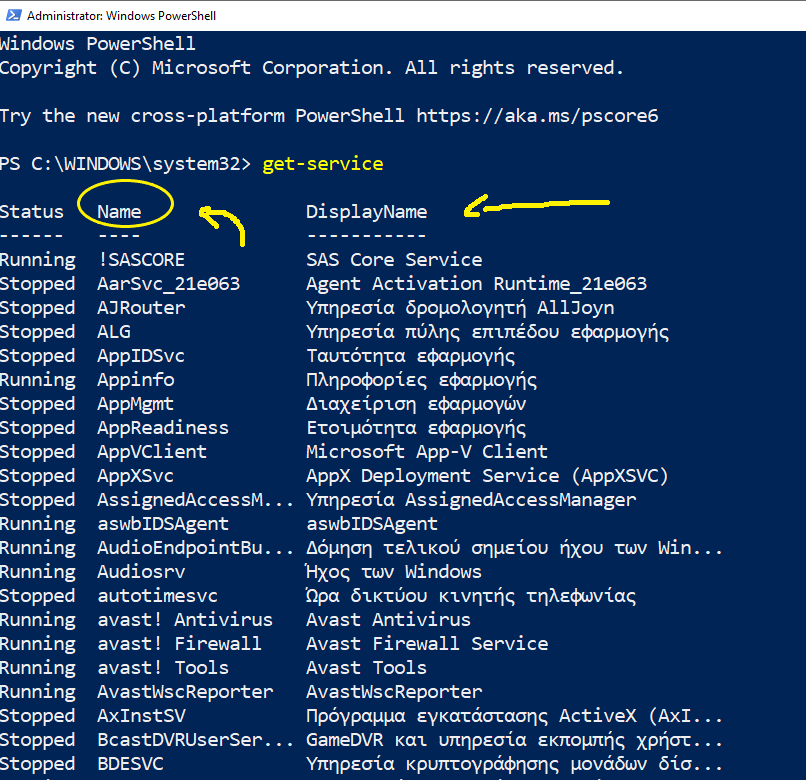
Task: Click the Audiosrv service name
Action: (x=141, y=572)
